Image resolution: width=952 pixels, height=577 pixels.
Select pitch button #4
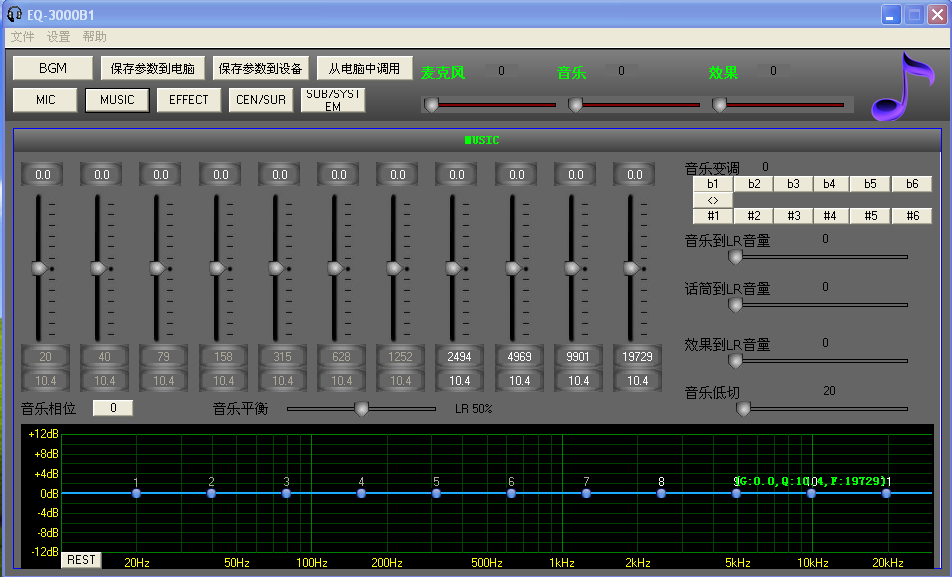point(830,216)
